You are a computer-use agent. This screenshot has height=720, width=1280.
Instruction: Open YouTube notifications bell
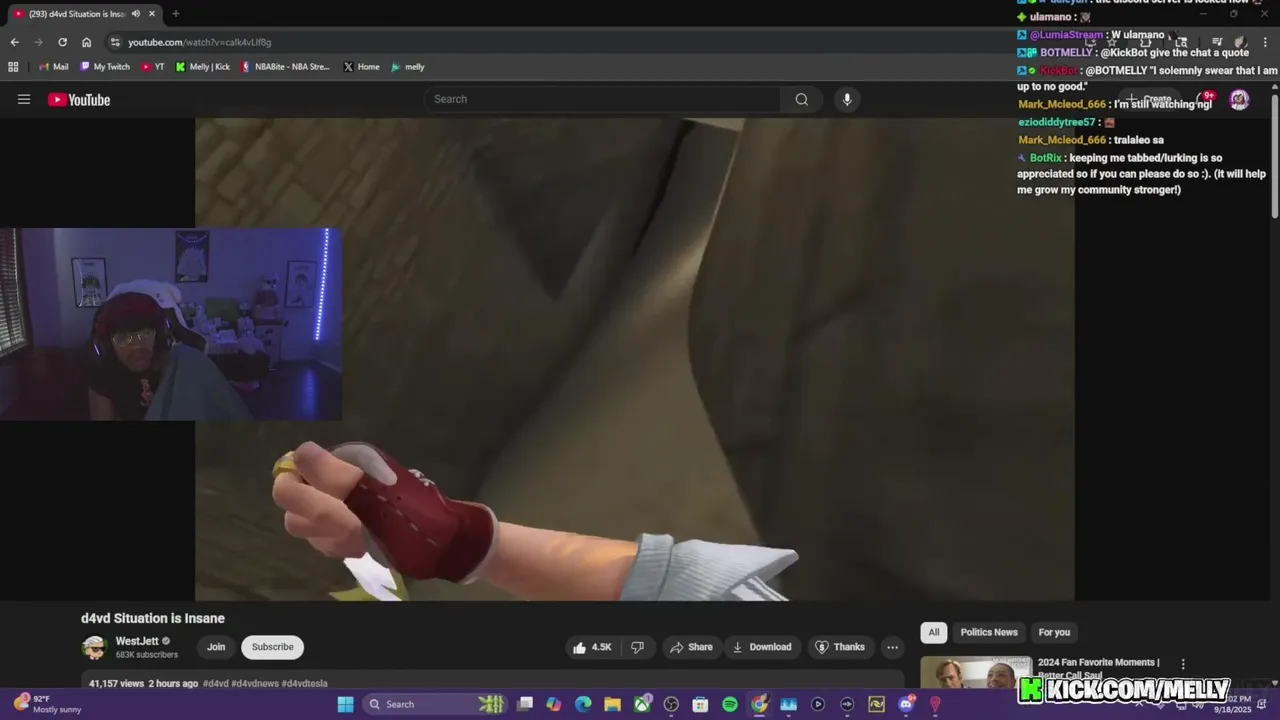[x=1203, y=99]
